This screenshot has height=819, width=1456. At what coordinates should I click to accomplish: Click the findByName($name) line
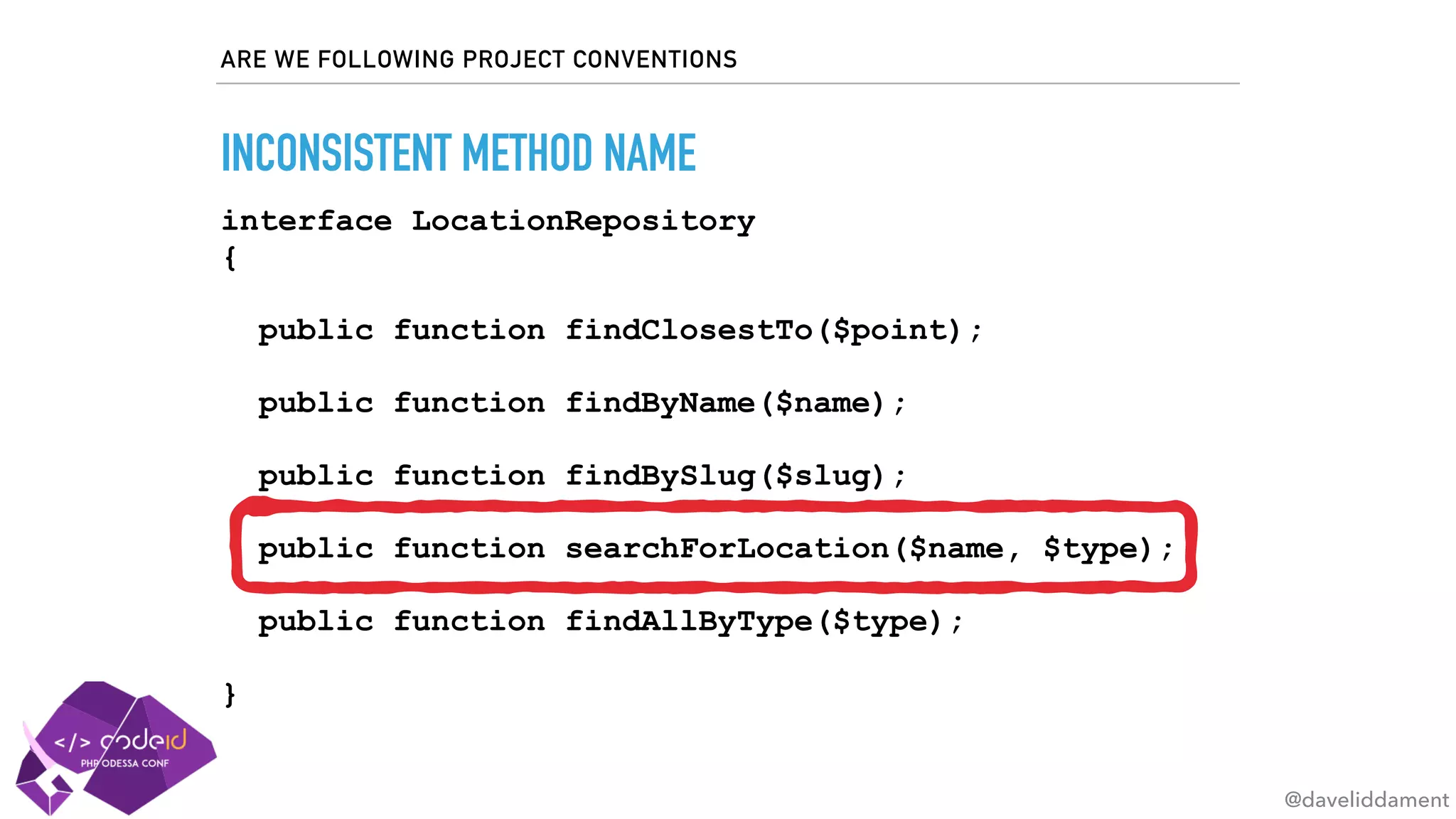click(x=582, y=404)
